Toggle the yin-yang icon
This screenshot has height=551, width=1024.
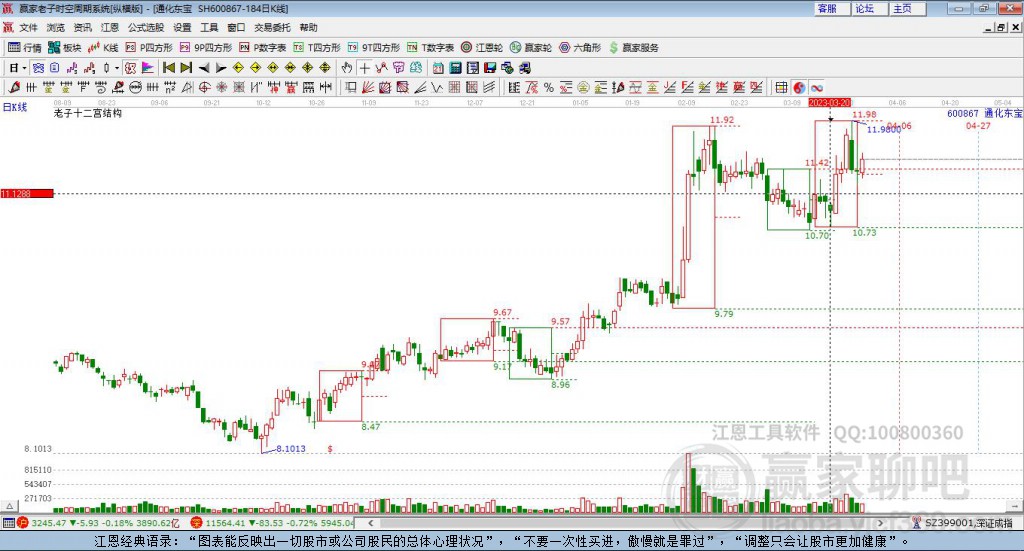[x=799, y=87]
